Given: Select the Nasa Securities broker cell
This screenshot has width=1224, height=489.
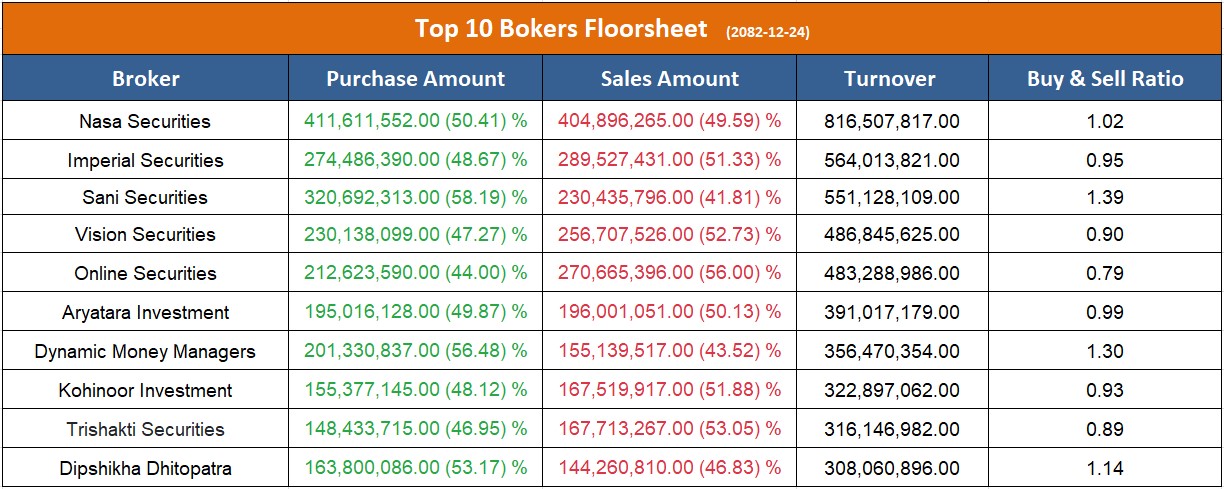Looking at the screenshot, I should (x=145, y=121).
